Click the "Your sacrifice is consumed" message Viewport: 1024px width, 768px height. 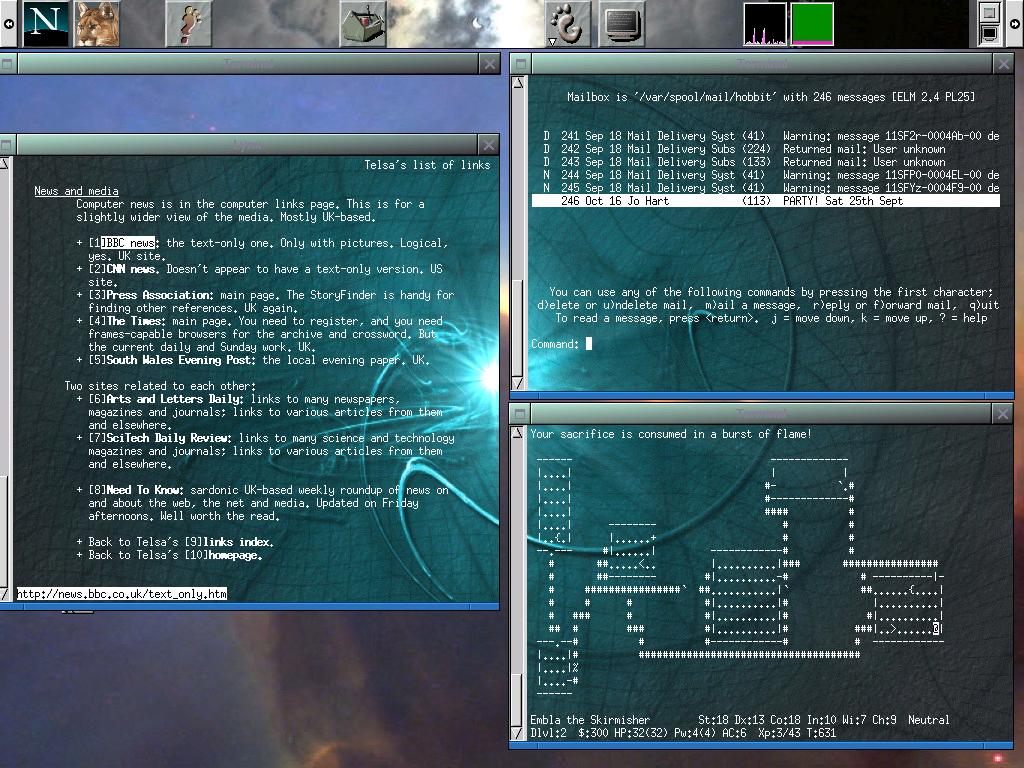[x=671, y=434]
